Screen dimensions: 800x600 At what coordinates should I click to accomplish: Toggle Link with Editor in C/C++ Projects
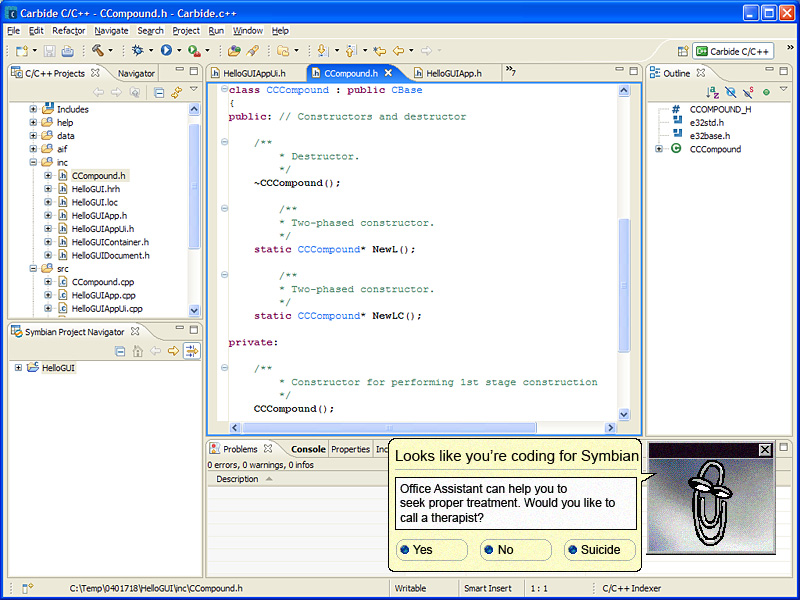[x=177, y=92]
